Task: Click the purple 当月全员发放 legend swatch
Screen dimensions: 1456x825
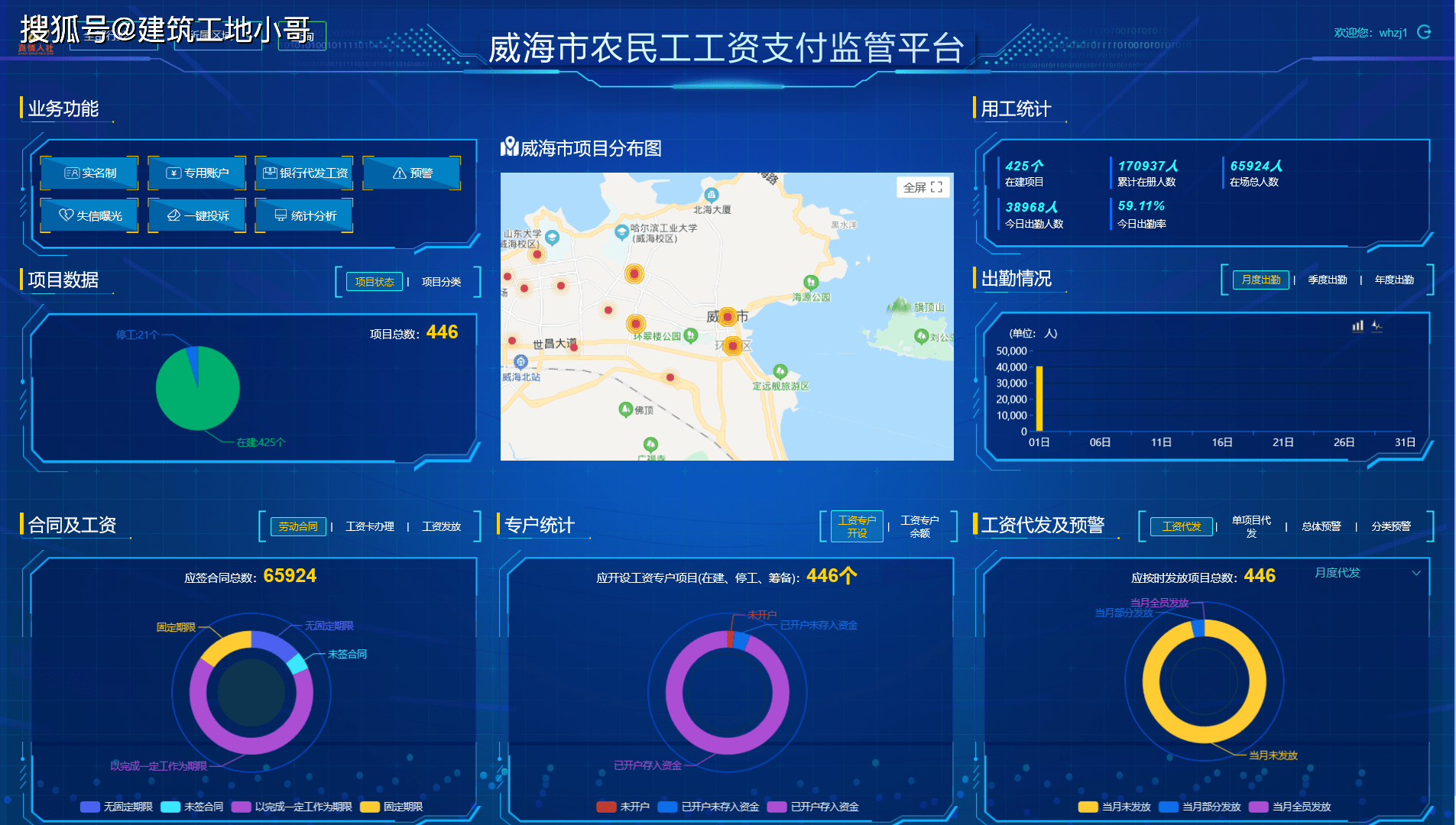Action: (x=1258, y=807)
